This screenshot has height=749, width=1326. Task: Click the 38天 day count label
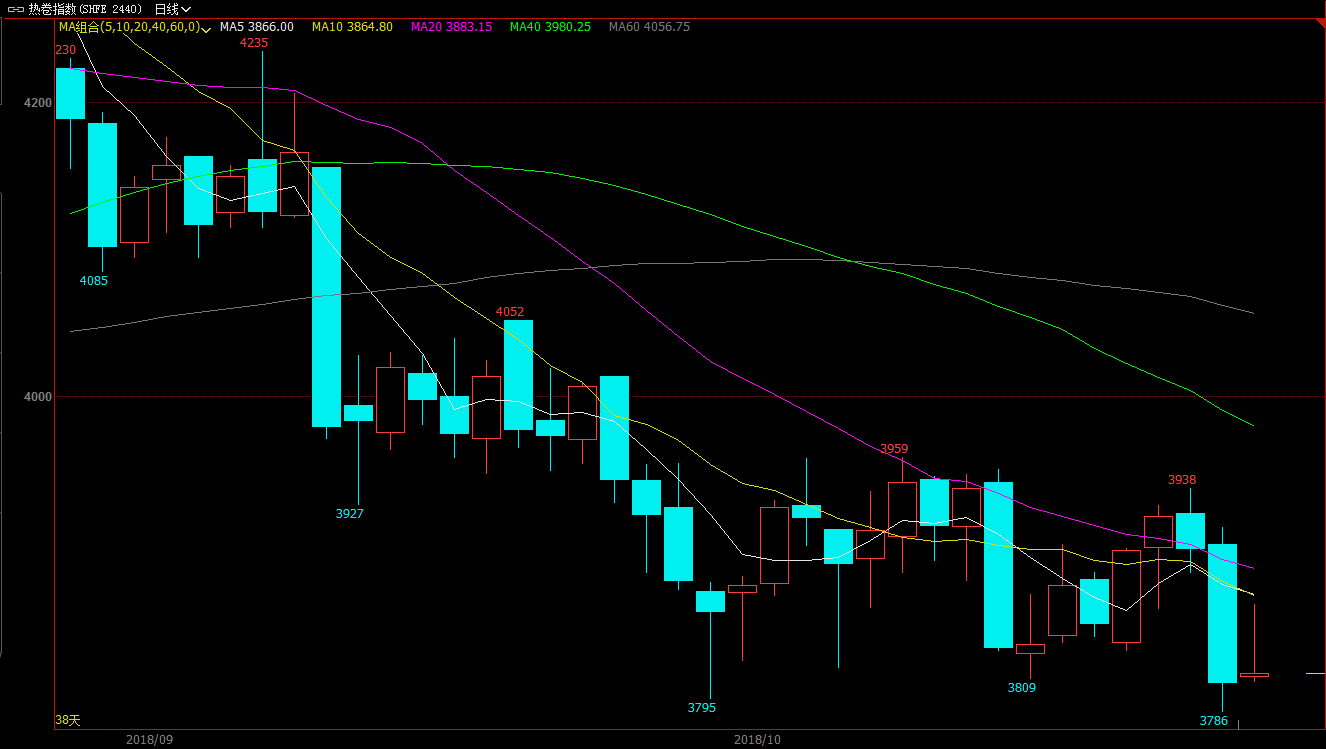click(67, 720)
